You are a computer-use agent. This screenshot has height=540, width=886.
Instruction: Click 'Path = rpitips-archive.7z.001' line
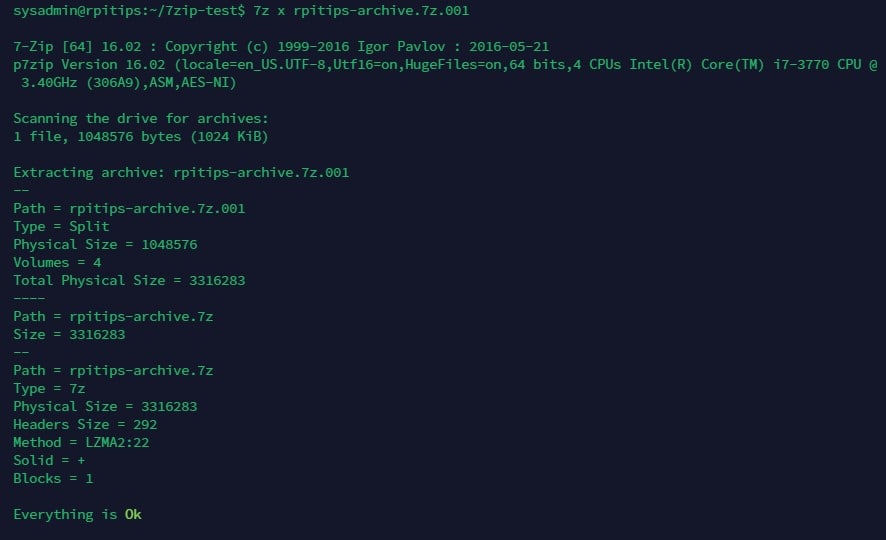coord(129,208)
